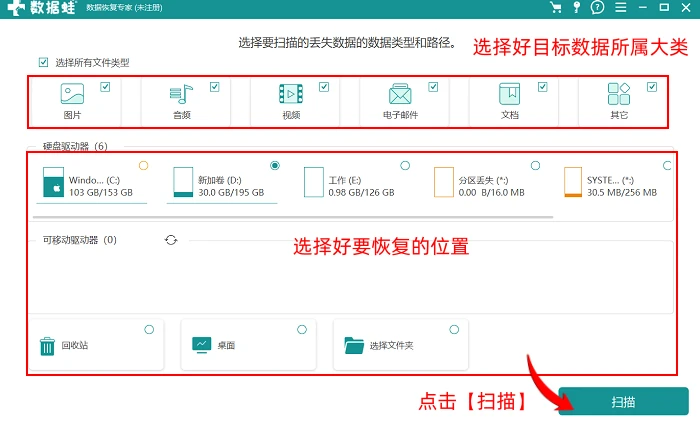Open the shopping cart icon in title bar
Viewport: 700px width, 424px height.
(556, 7)
